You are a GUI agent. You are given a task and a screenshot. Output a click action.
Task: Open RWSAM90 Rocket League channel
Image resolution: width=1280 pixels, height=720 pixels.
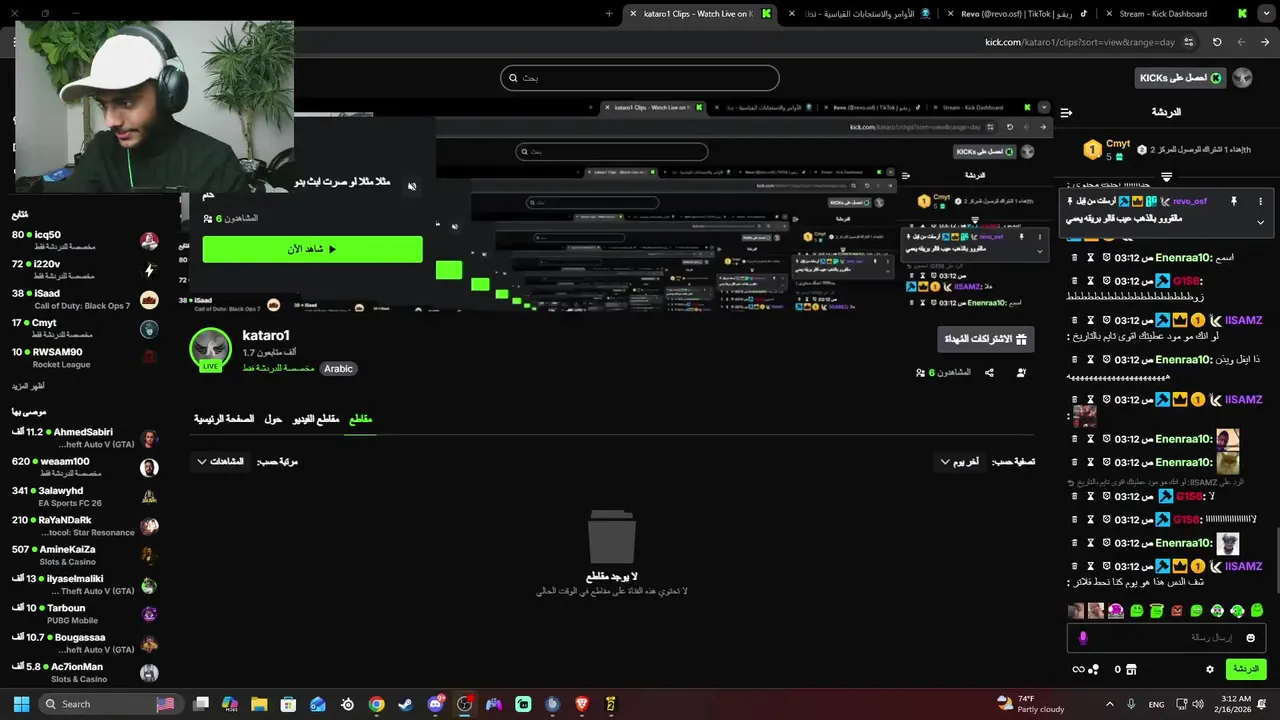click(85, 357)
